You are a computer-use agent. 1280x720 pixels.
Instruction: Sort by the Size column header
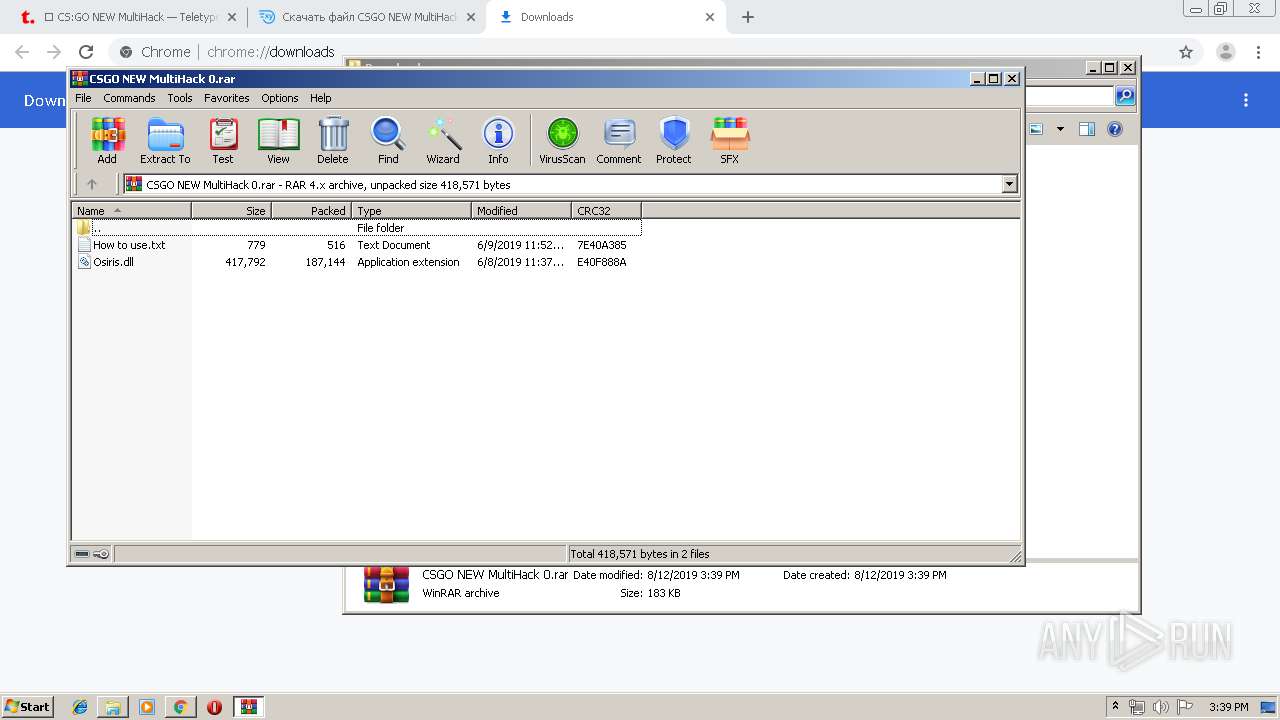click(231, 210)
